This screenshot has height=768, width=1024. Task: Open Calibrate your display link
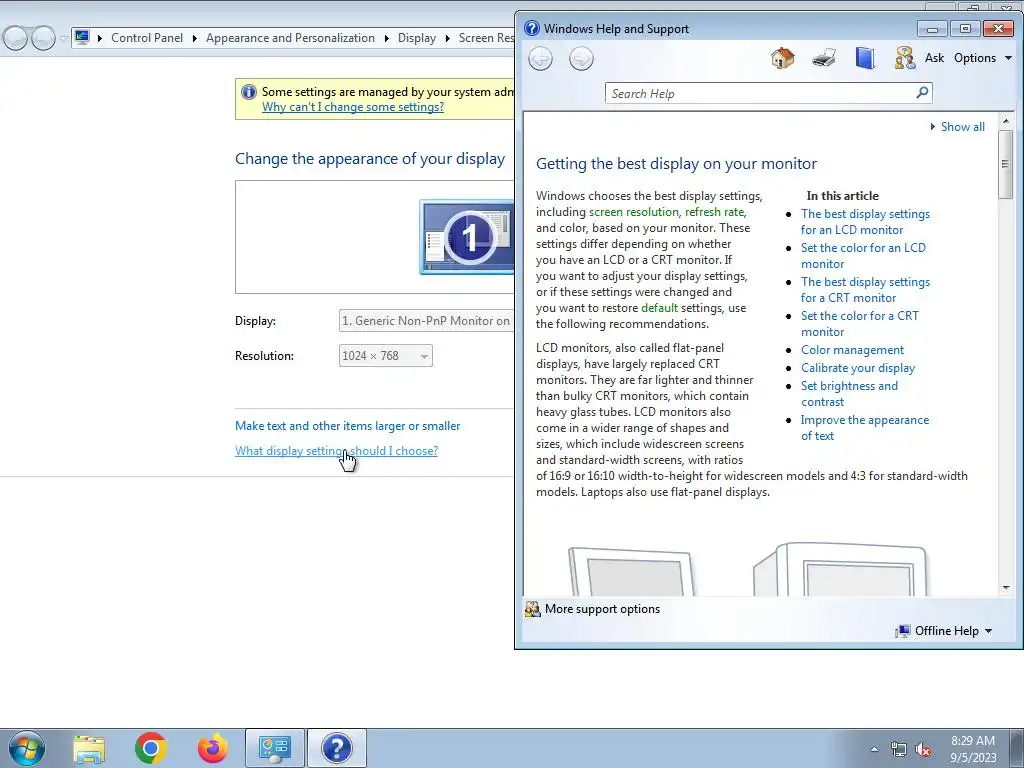click(x=858, y=368)
